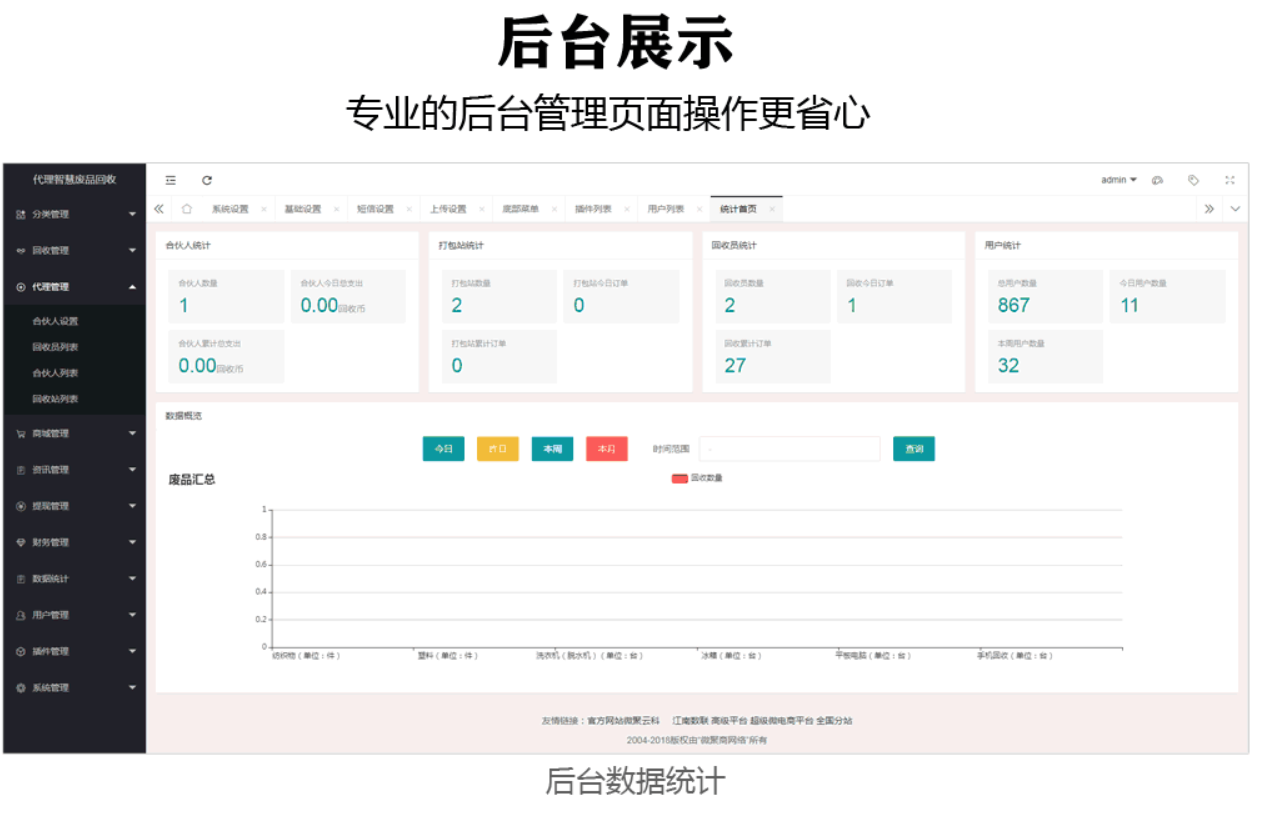This screenshot has width=1264, height=813.
Task: Click the refresh icon in top bar
Action: pyautogui.click(x=207, y=180)
